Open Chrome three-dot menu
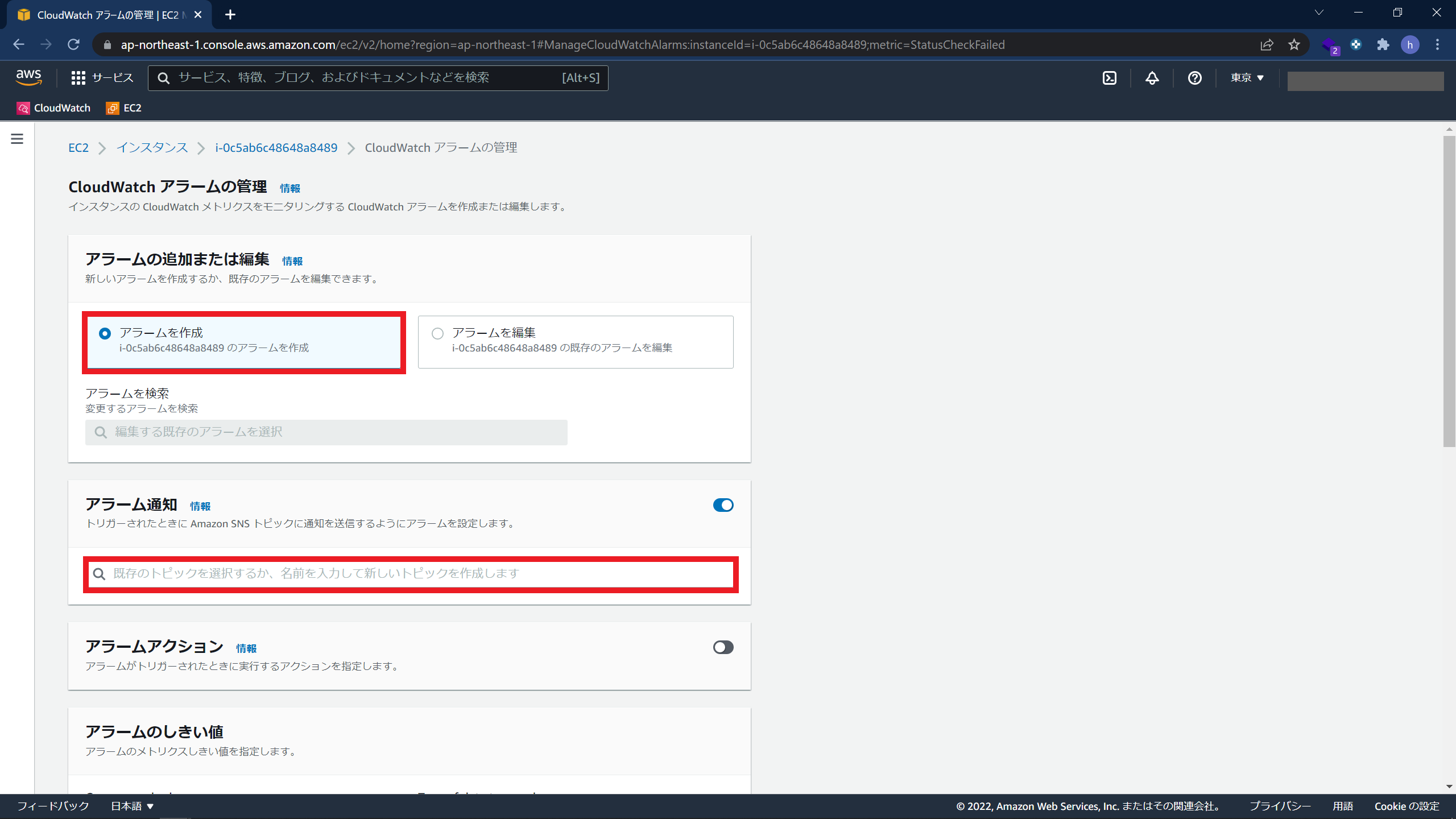The image size is (1456, 819). [1437, 45]
